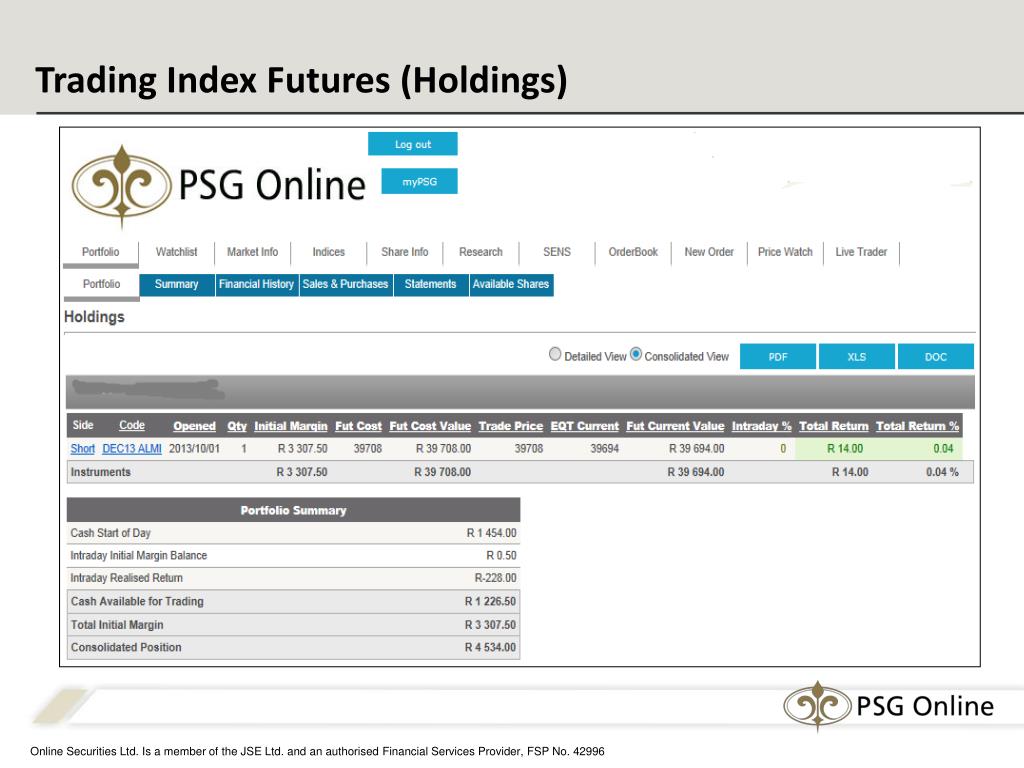Sort by the Opened column header

point(194,426)
